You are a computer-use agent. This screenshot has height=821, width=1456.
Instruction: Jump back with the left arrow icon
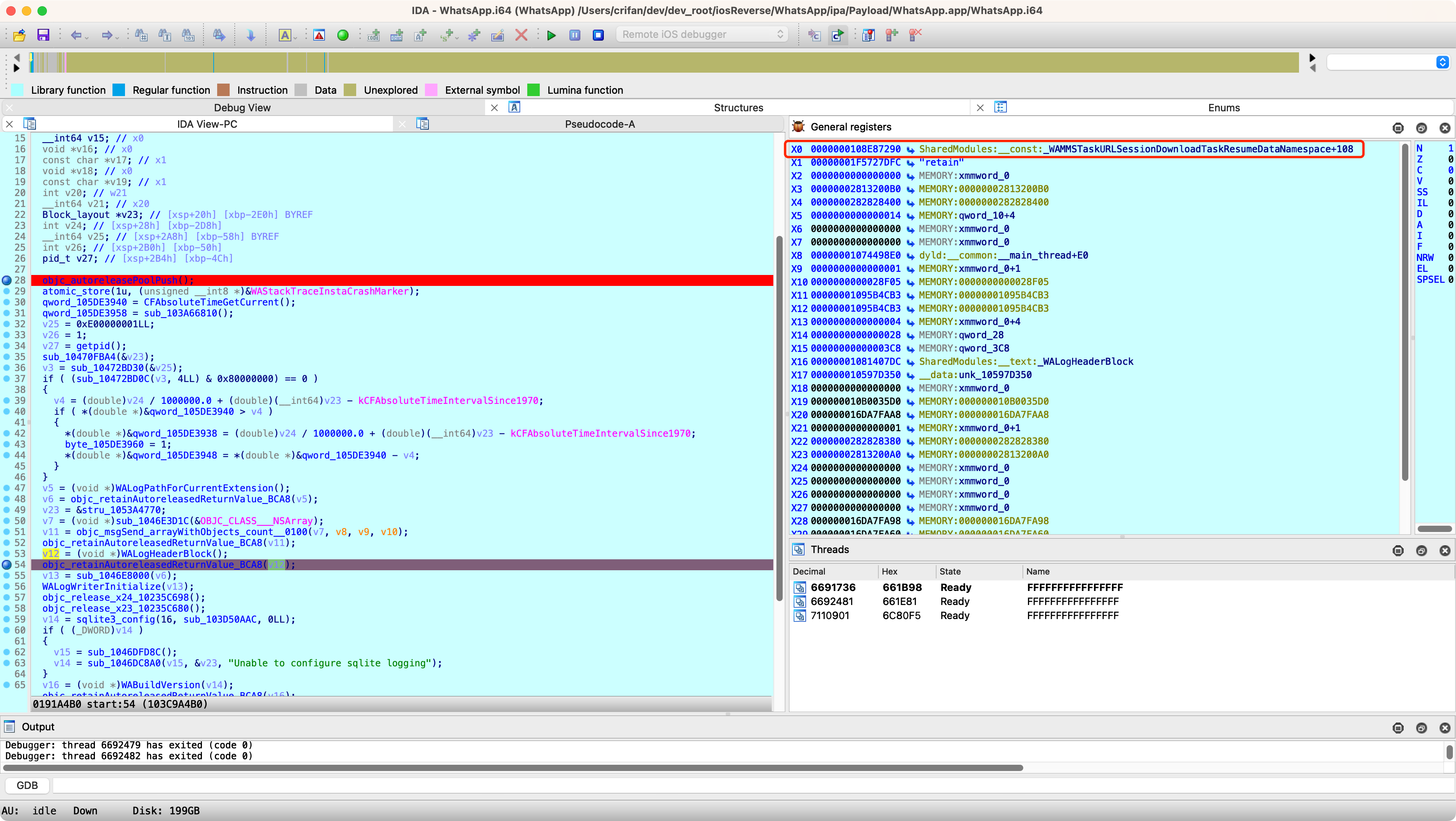pos(76,35)
